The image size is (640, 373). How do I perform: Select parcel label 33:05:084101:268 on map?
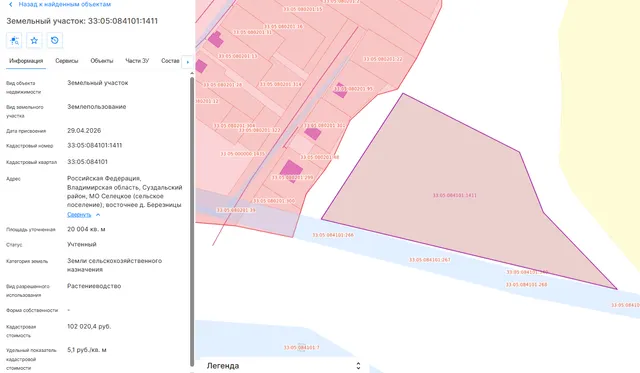527,284
